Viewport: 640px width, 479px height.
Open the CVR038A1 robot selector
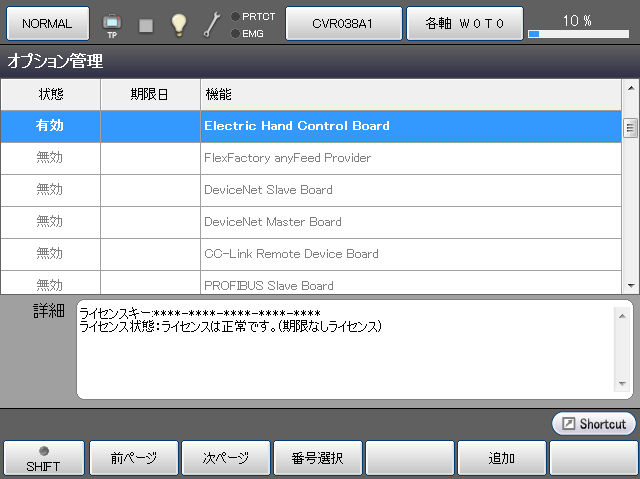[x=344, y=22]
